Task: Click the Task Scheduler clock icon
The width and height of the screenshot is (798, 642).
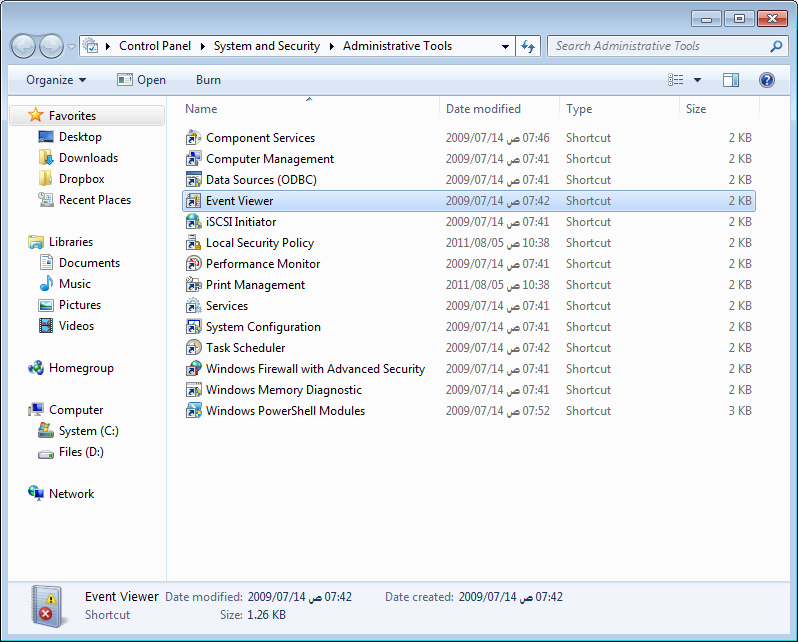Action: click(194, 348)
